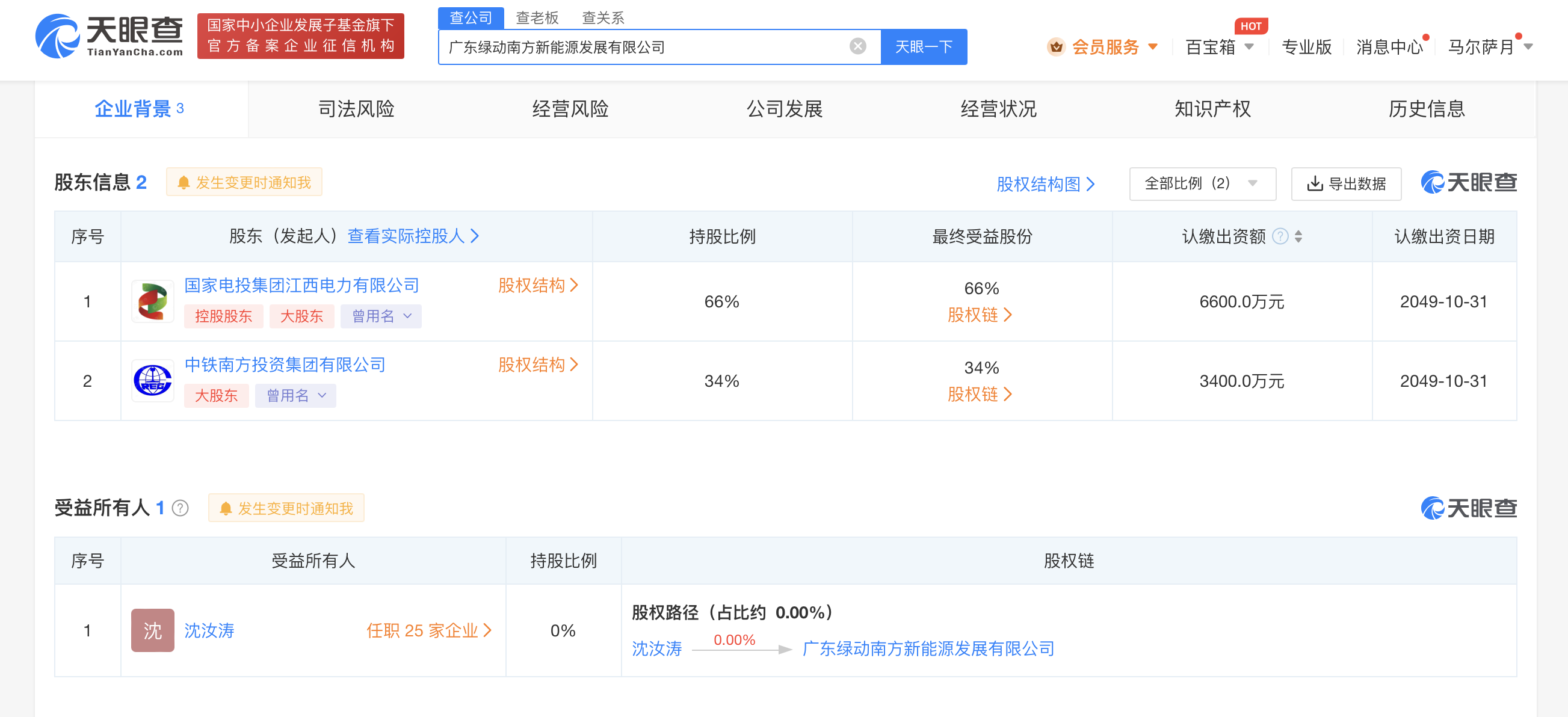1568x717 pixels.
Task: Open the 中铁南方投资集团 company logo
Action: [x=153, y=380]
